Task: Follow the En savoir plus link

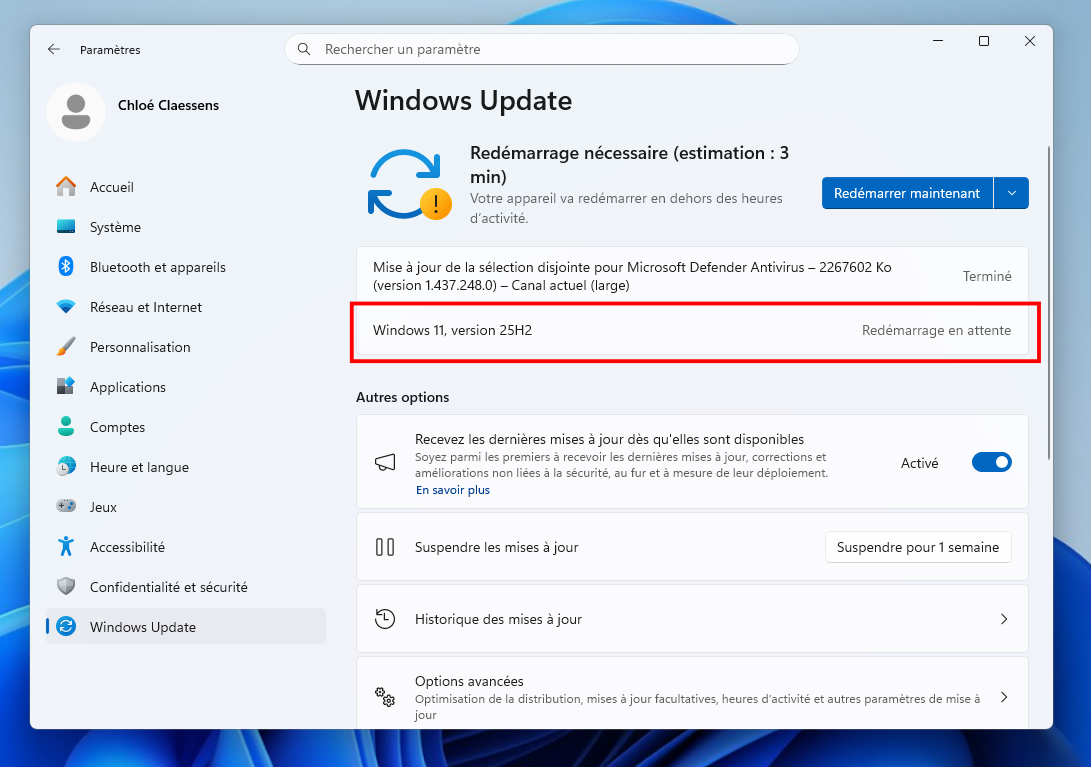Action: point(453,490)
